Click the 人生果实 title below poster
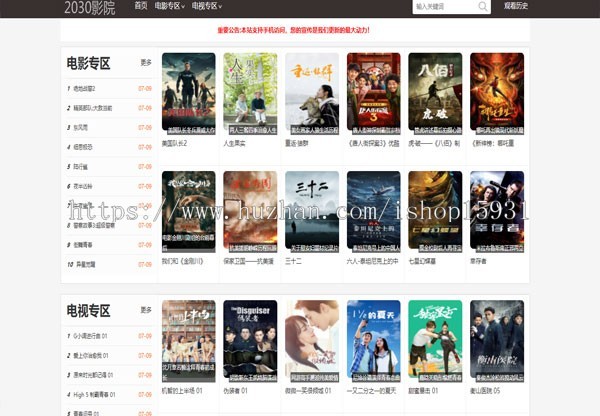Image resolution: width=600 pixels, height=416 pixels. click(x=235, y=144)
